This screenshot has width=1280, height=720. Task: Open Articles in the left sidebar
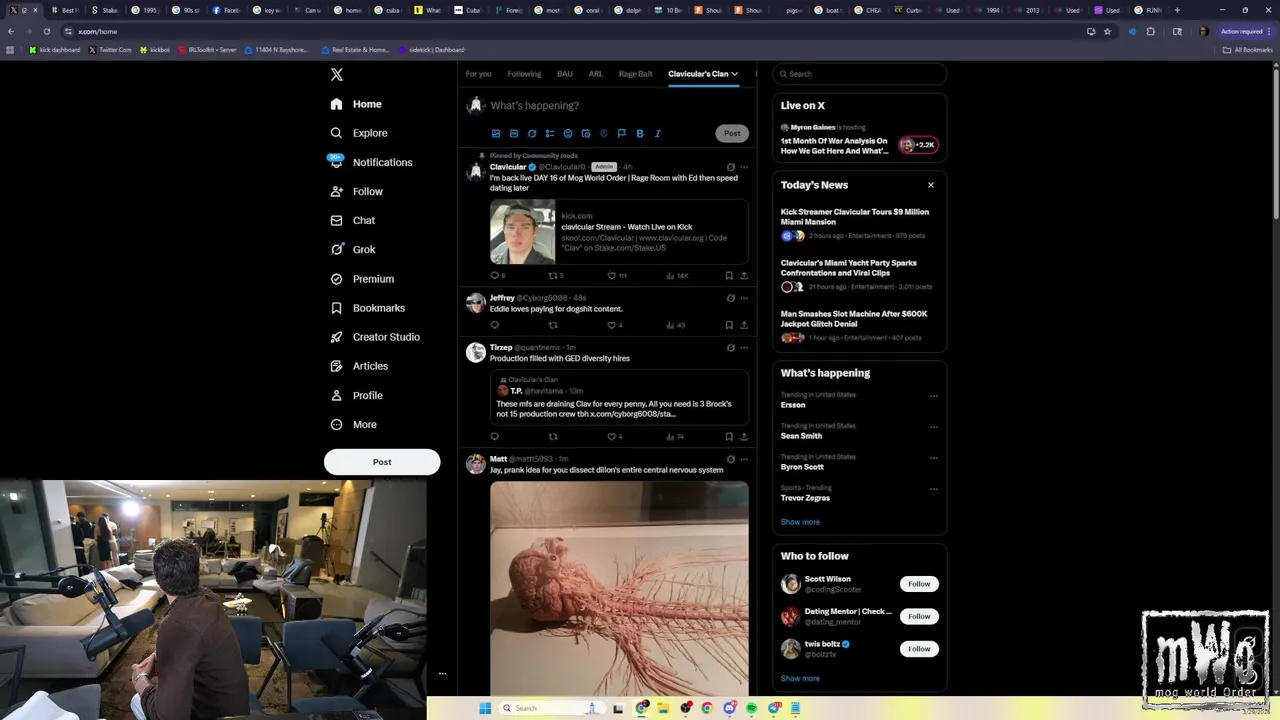(359, 366)
